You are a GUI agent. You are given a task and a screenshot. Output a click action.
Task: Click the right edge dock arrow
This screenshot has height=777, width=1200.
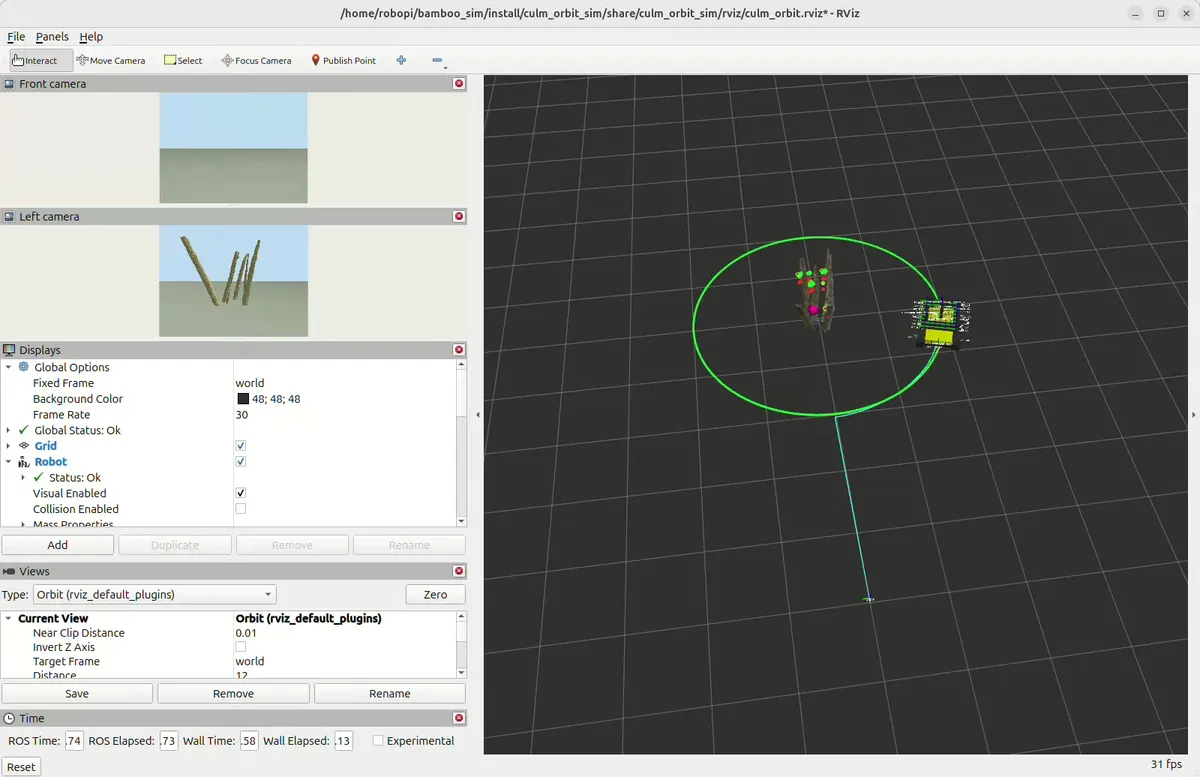point(1194,414)
